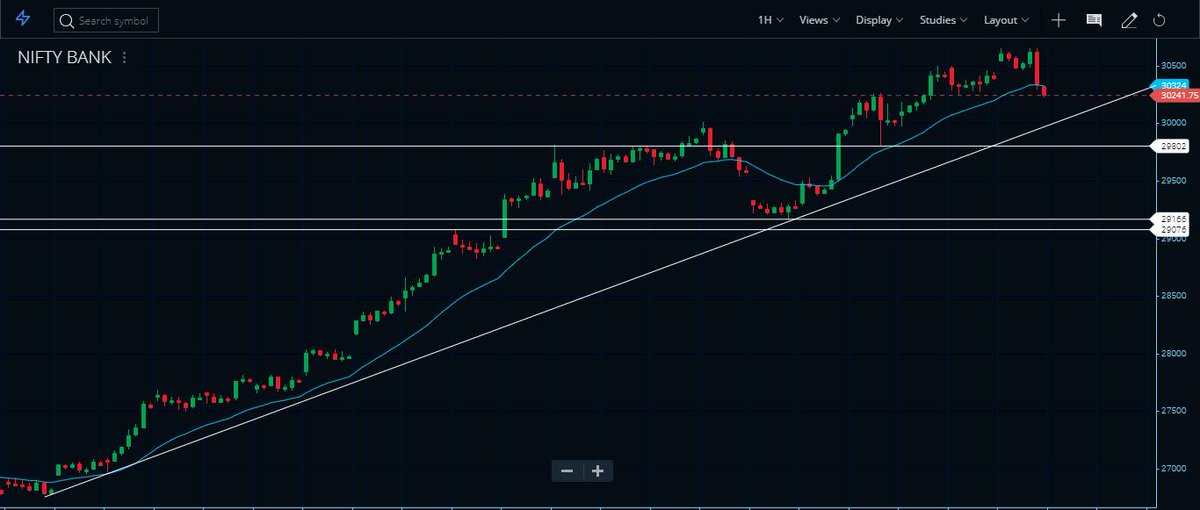Image resolution: width=1200 pixels, height=510 pixels.
Task: Click the NIFTY BANK symbol title
Action: [64, 58]
